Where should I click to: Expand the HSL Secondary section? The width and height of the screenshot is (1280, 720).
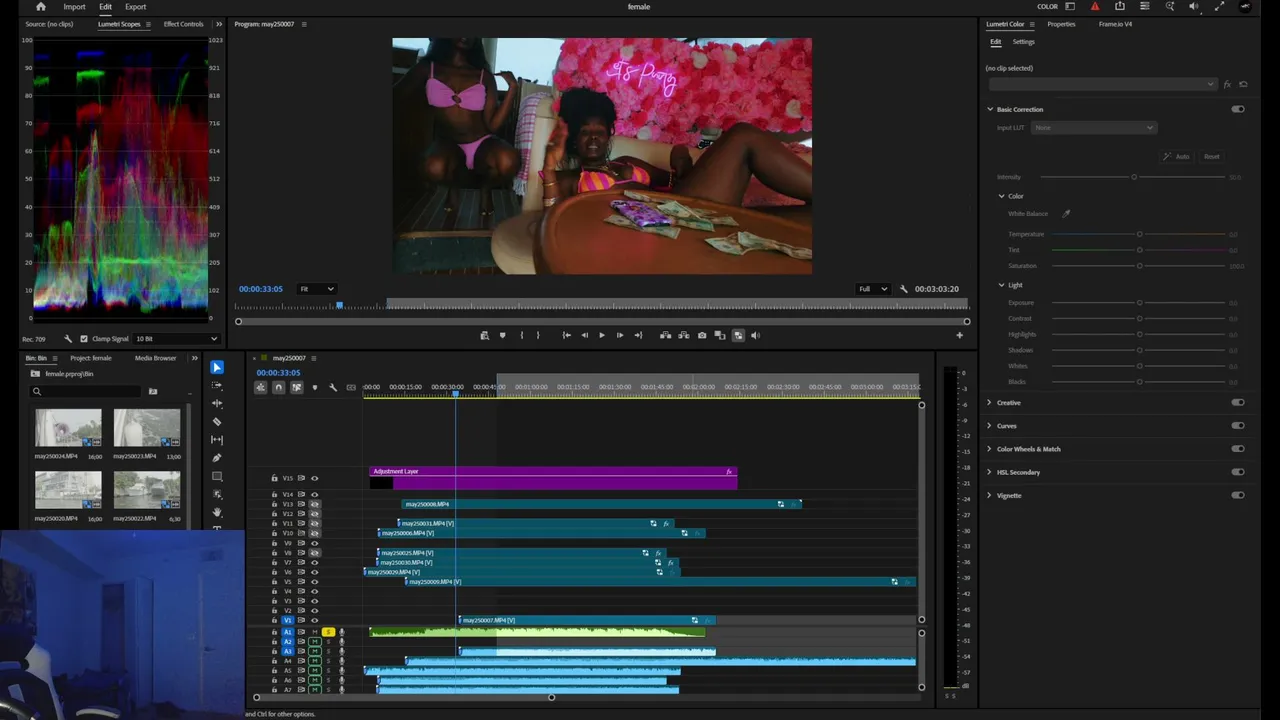989,472
